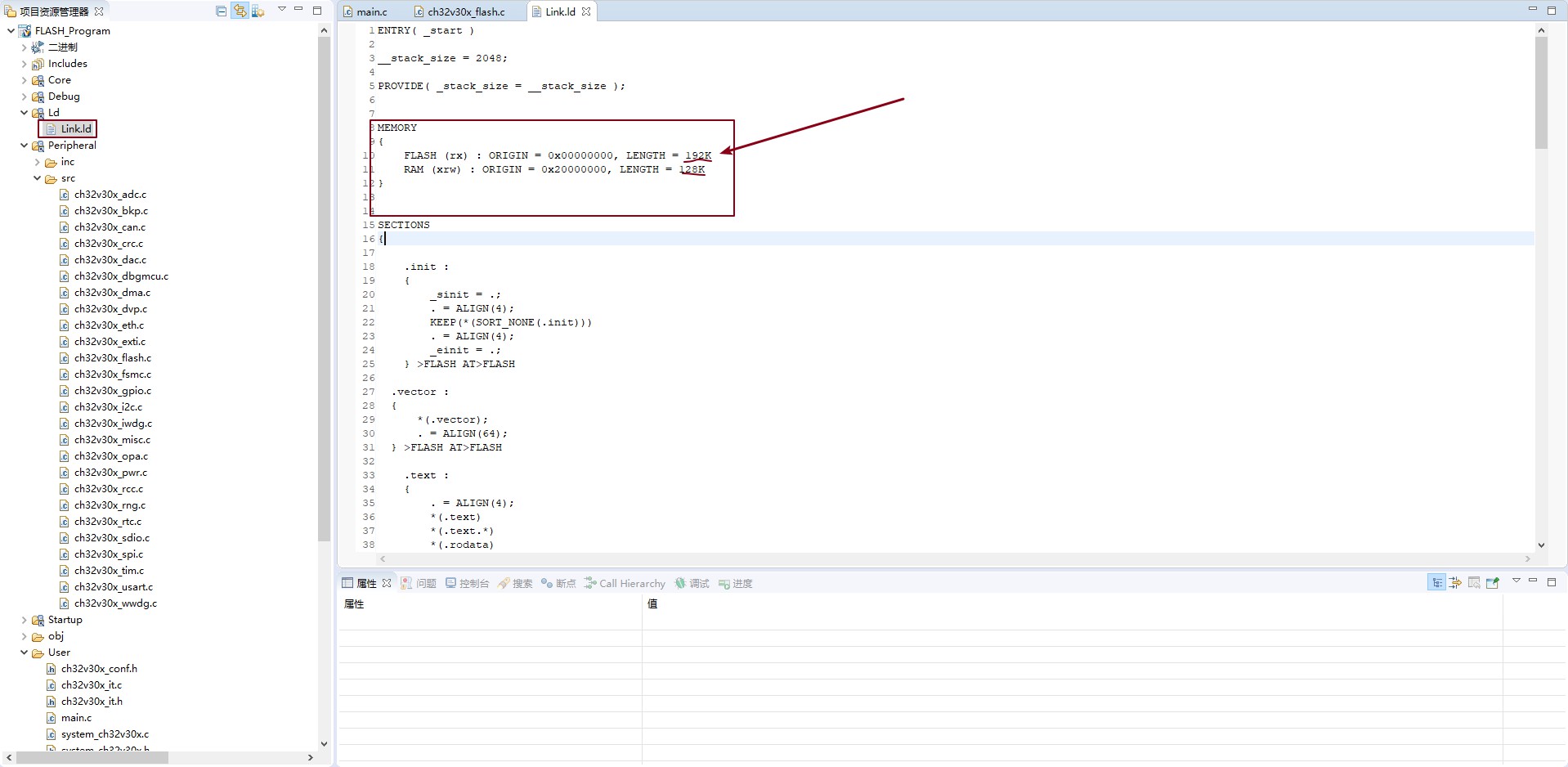This screenshot has height=767, width=1568.
Task: Select ch32v30x_gpio.c source file
Action: coord(113,391)
